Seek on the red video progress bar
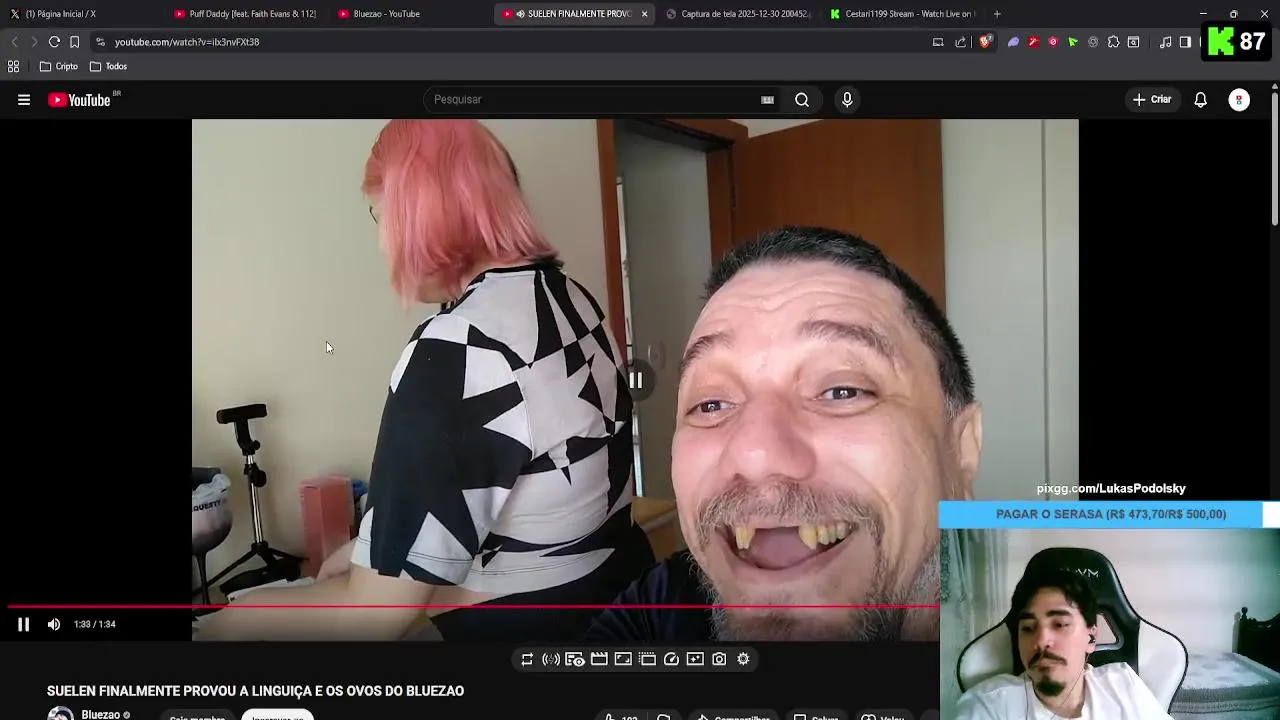The width and height of the screenshot is (1280, 720). tap(473, 606)
